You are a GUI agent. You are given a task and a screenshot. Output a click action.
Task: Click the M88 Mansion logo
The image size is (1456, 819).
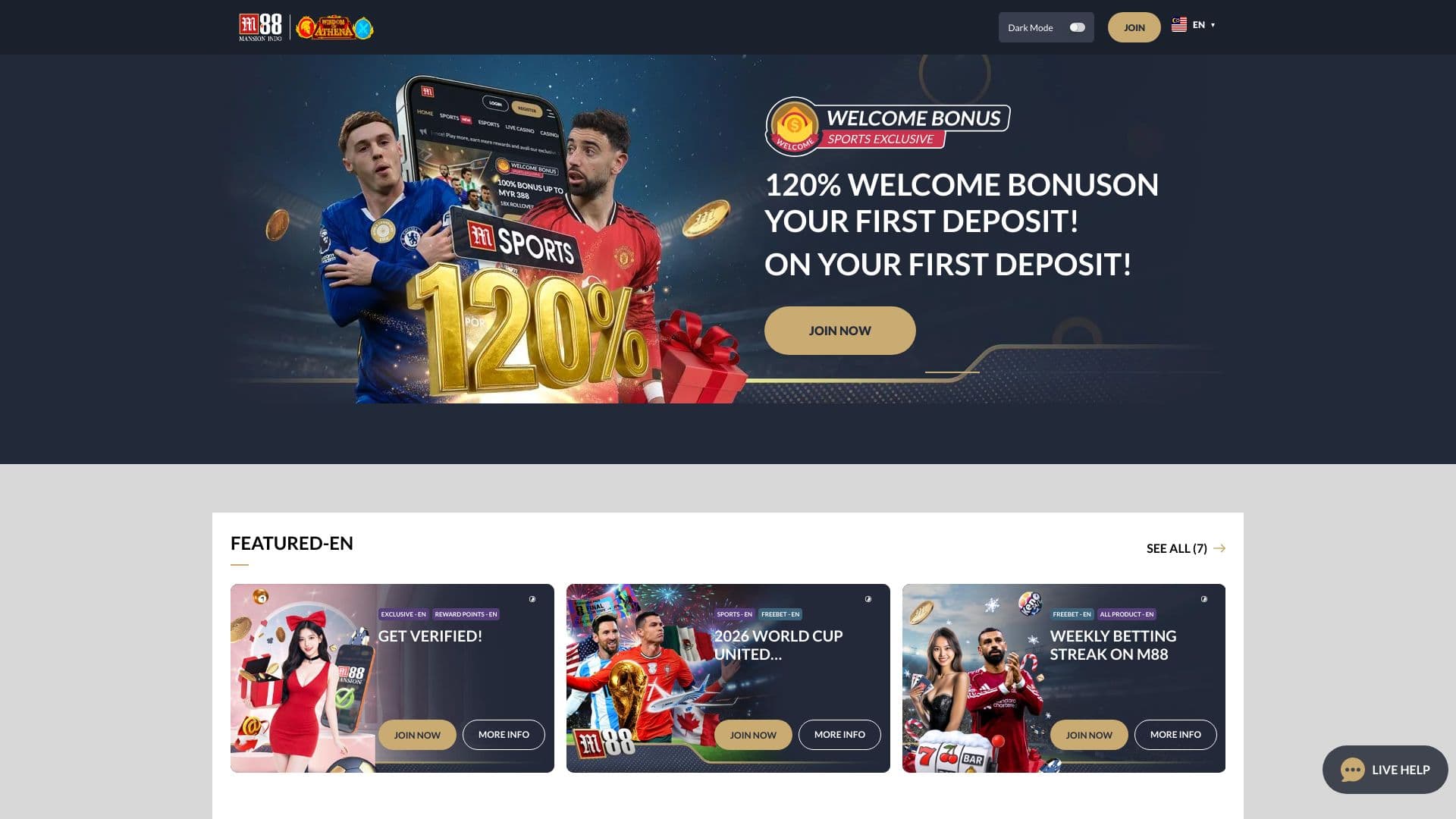[260, 27]
